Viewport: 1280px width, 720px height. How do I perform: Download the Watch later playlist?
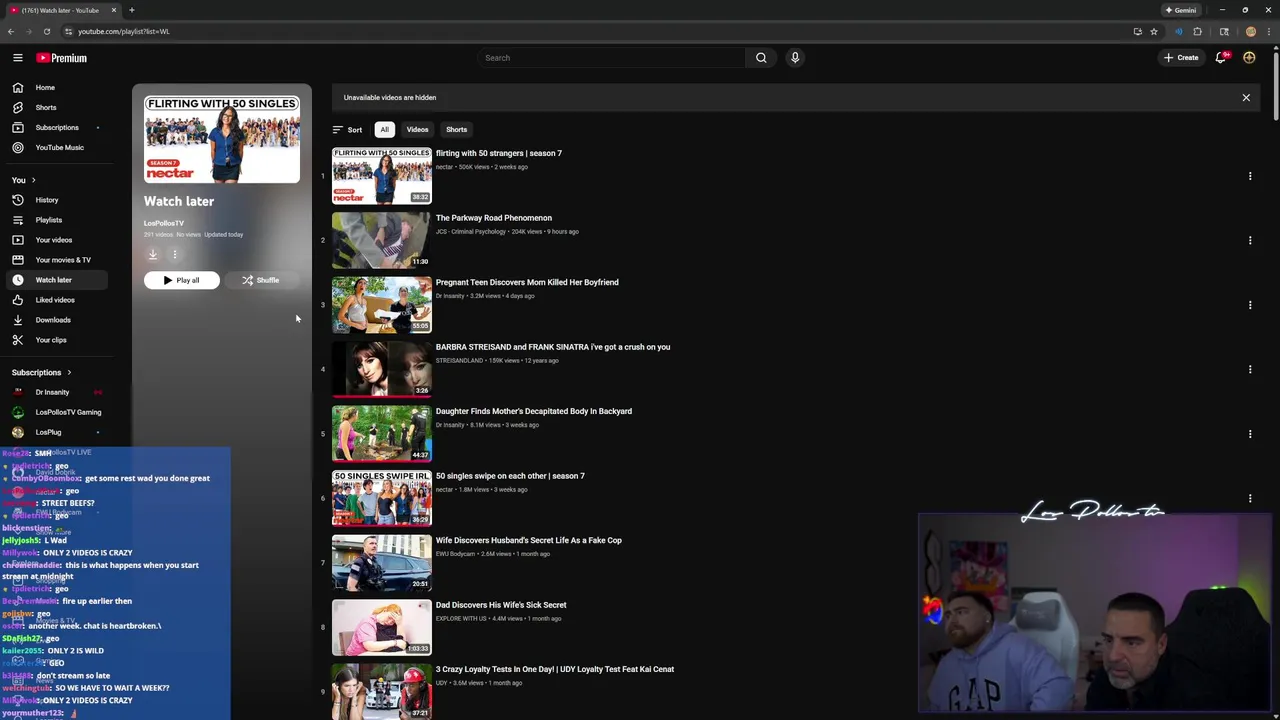(153, 255)
